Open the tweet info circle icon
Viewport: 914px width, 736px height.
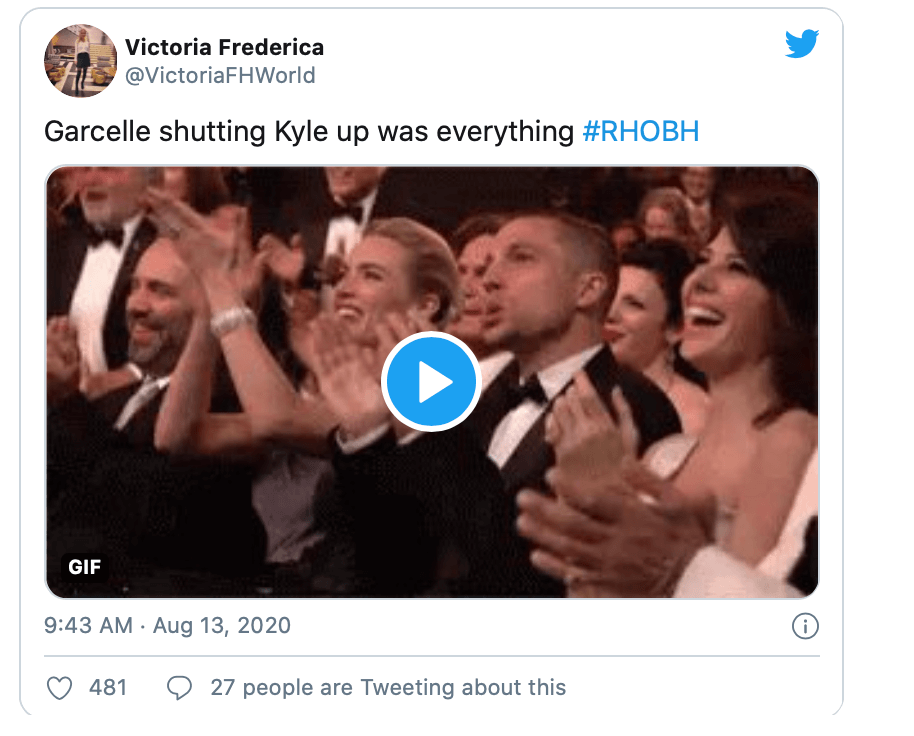[804, 627]
